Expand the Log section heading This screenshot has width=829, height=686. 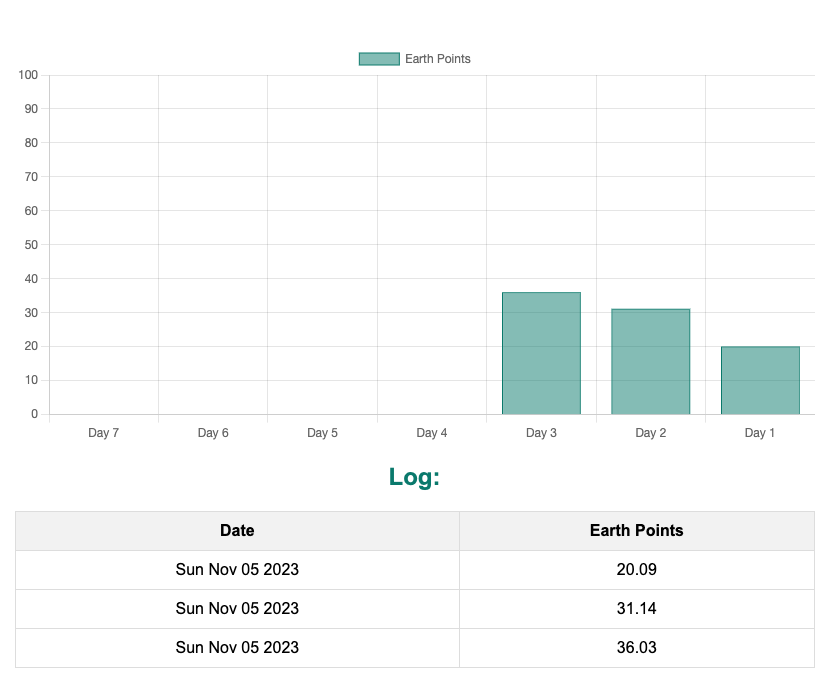point(415,477)
